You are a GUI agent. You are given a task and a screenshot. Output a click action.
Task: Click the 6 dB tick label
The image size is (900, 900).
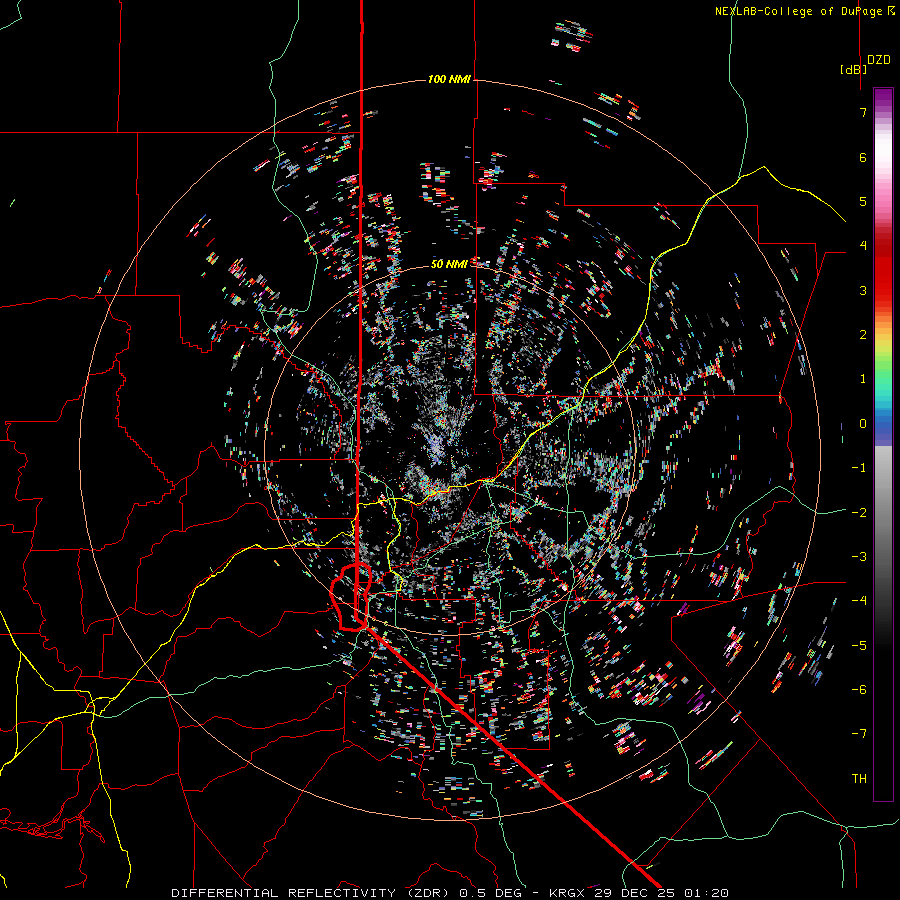coord(863,157)
